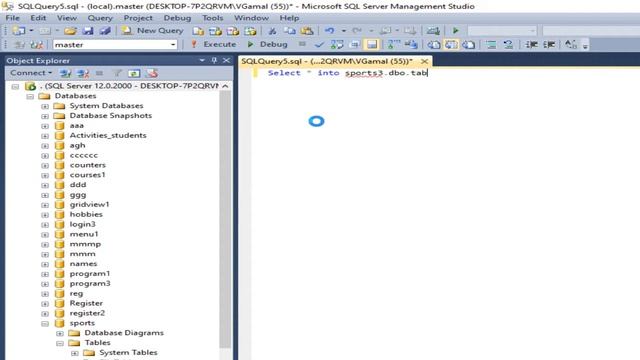The width and height of the screenshot is (640, 360).
Task: Toggle the highlighted IntelliSense Enabled icon
Action: coord(372,44)
